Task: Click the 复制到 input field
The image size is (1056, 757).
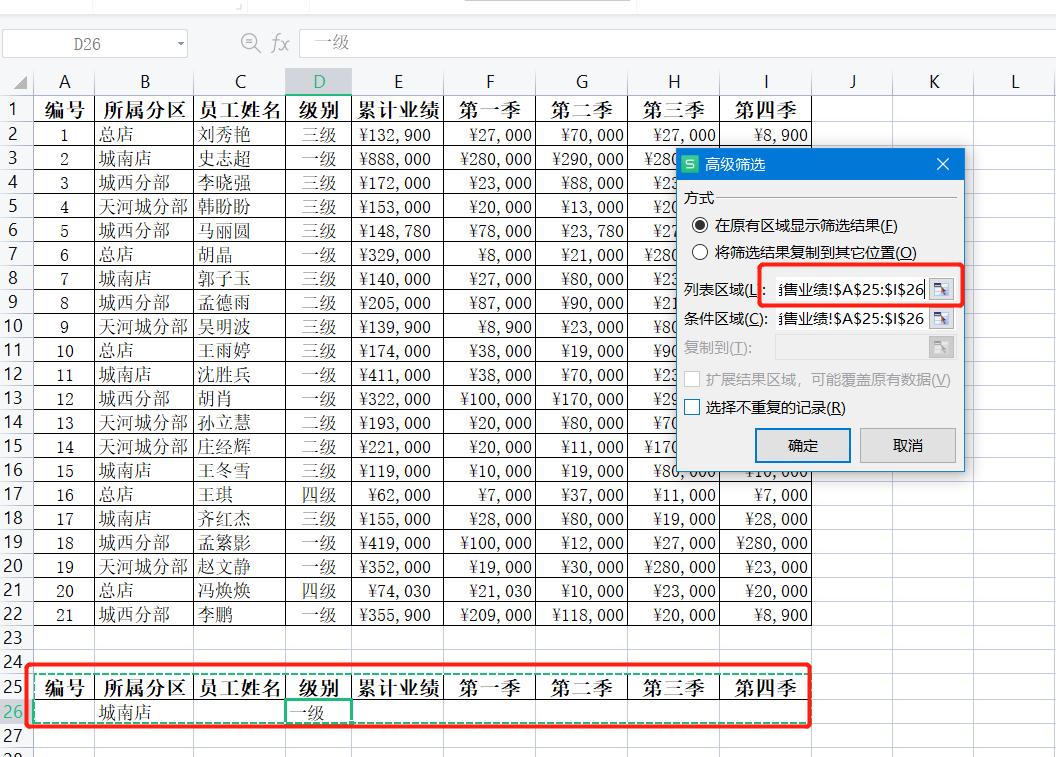Action: coord(855,347)
